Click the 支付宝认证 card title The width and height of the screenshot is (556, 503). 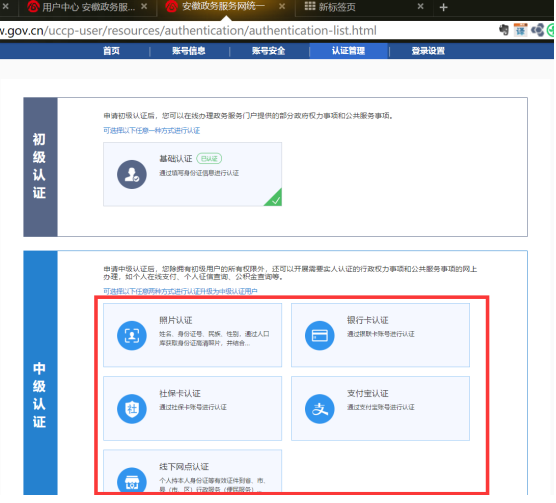pos(368,394)
